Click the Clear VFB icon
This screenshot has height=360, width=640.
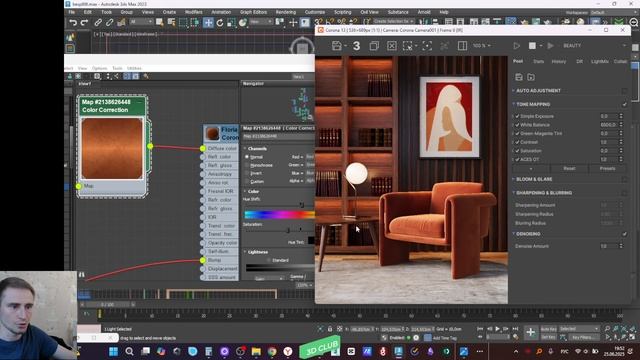[x=391, y=46]
